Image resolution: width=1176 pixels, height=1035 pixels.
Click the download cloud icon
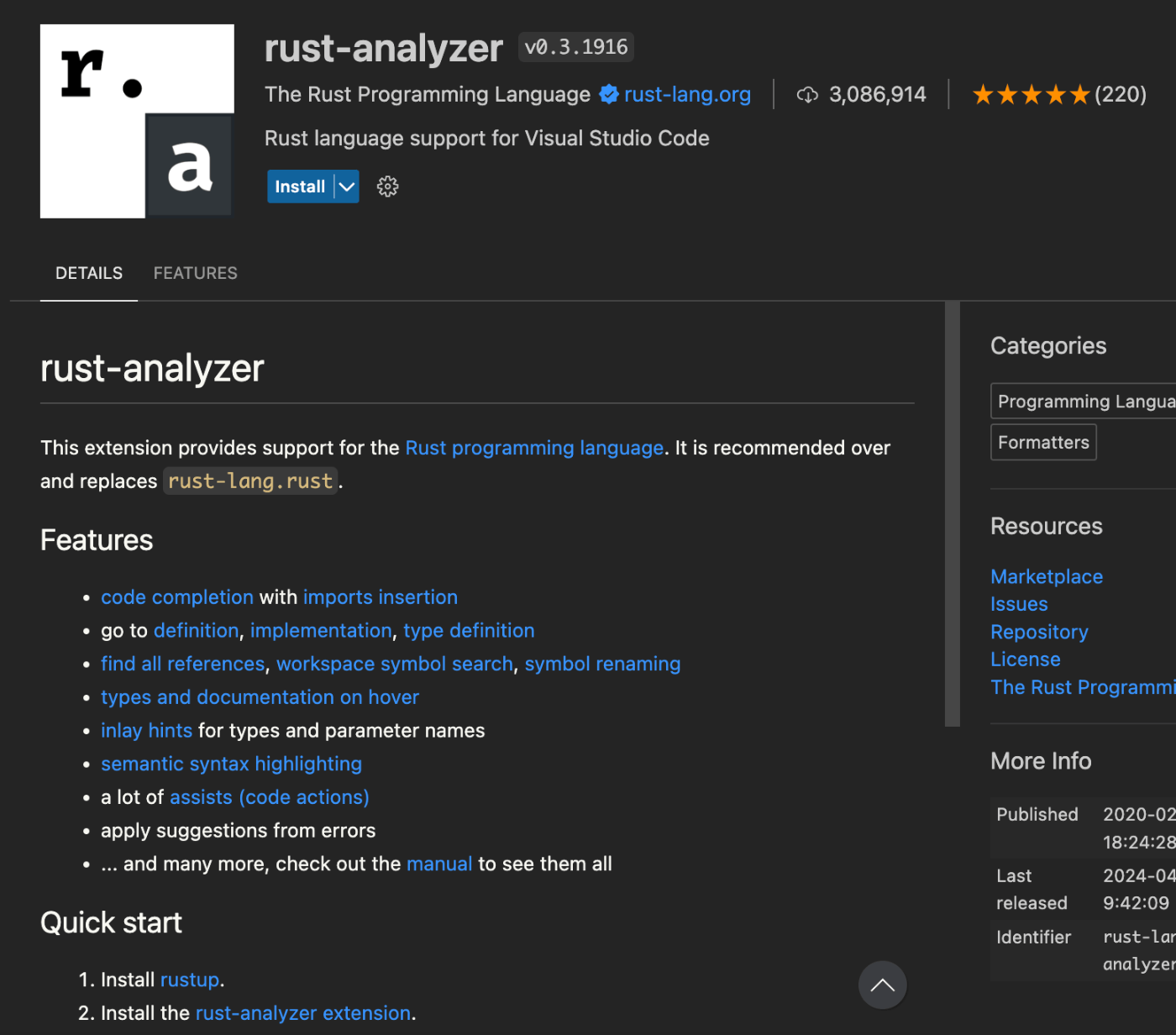click(807, 95)
